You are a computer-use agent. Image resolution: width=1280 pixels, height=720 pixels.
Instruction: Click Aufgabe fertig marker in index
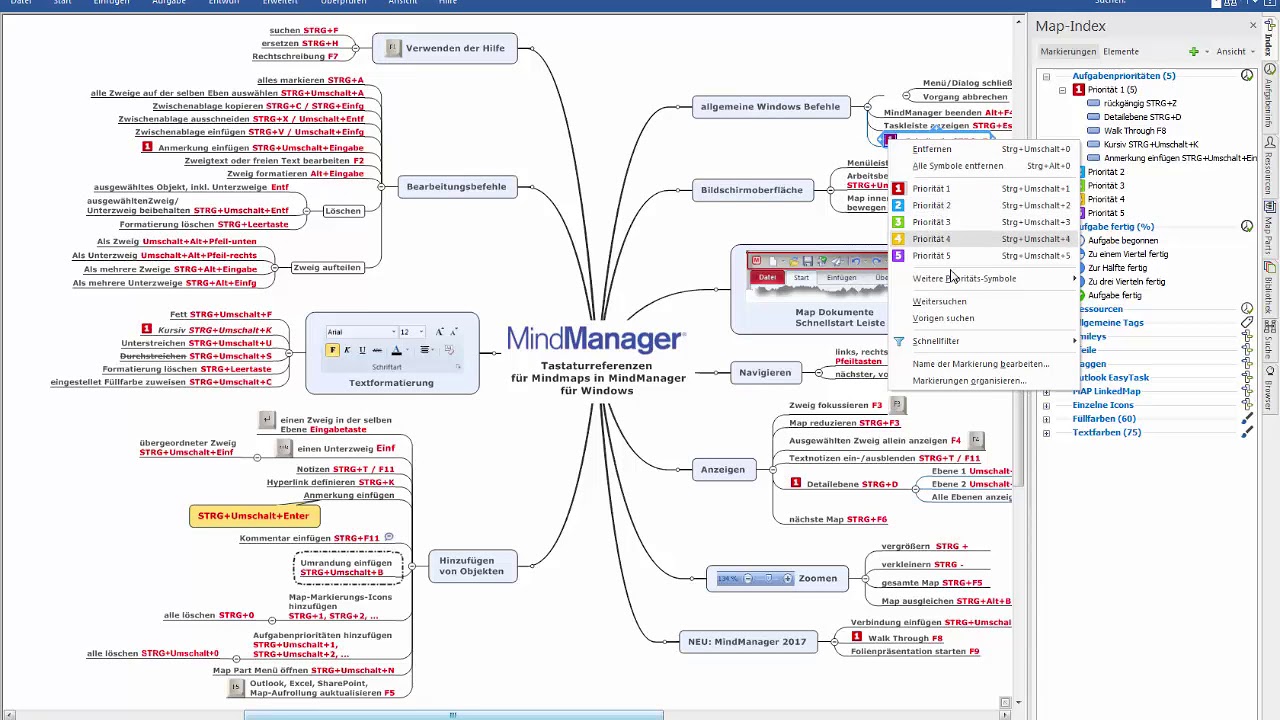(x=1115, y=296)
